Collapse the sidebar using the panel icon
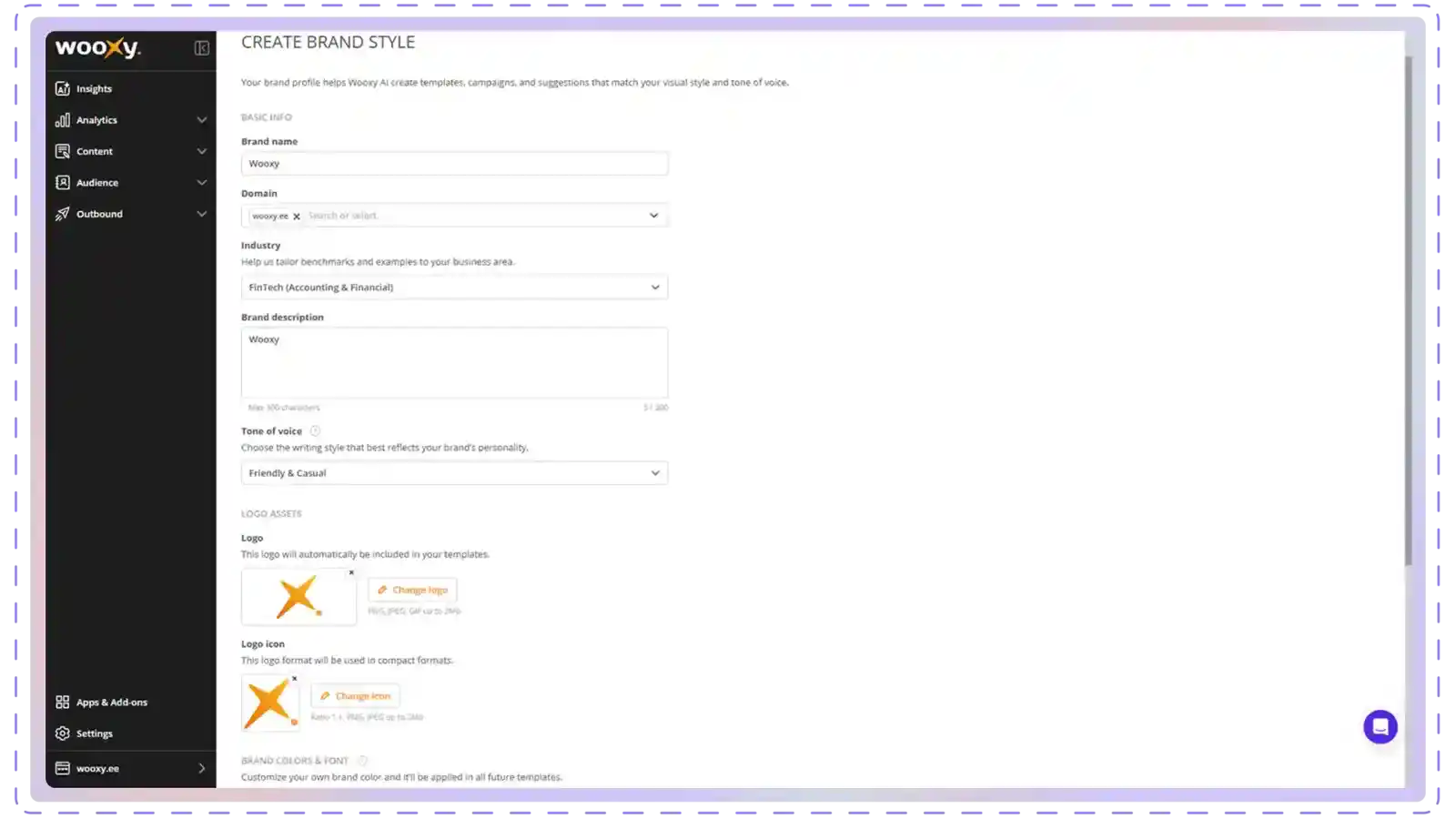The height and width of the screenshot is (819, 1456). coord(202,48)
